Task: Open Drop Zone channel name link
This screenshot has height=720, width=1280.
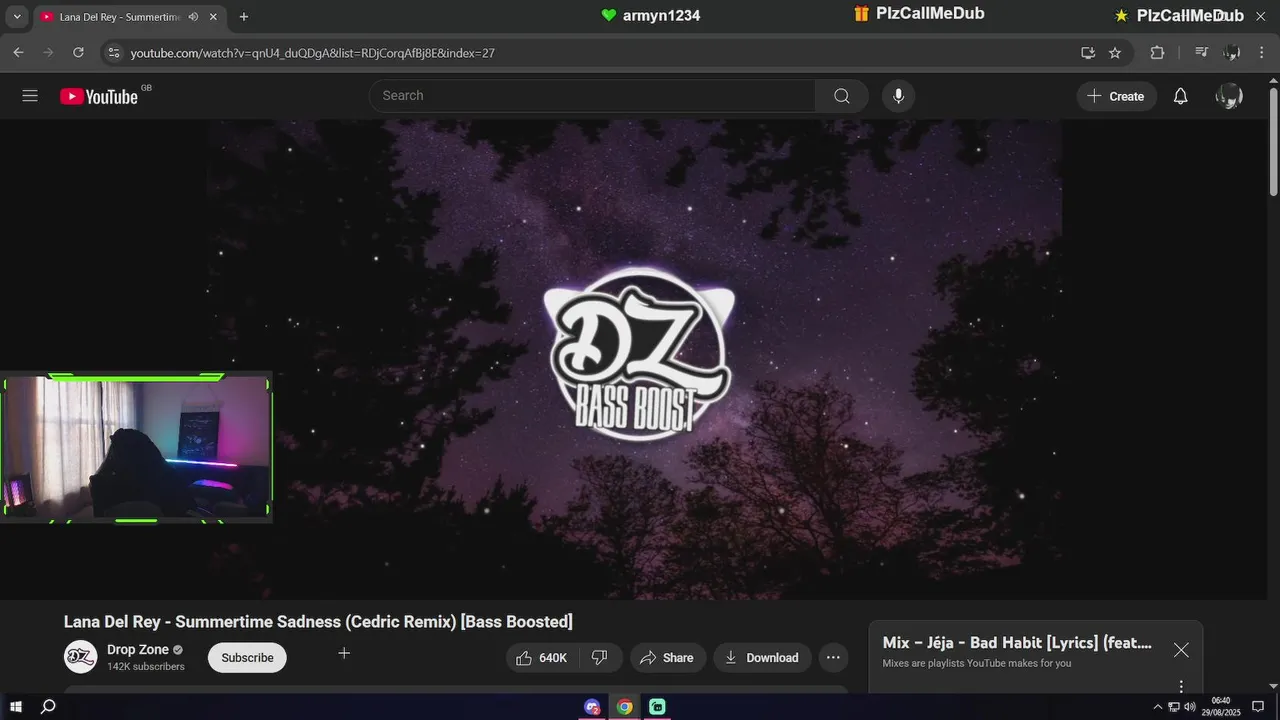Action: [138, 650]
